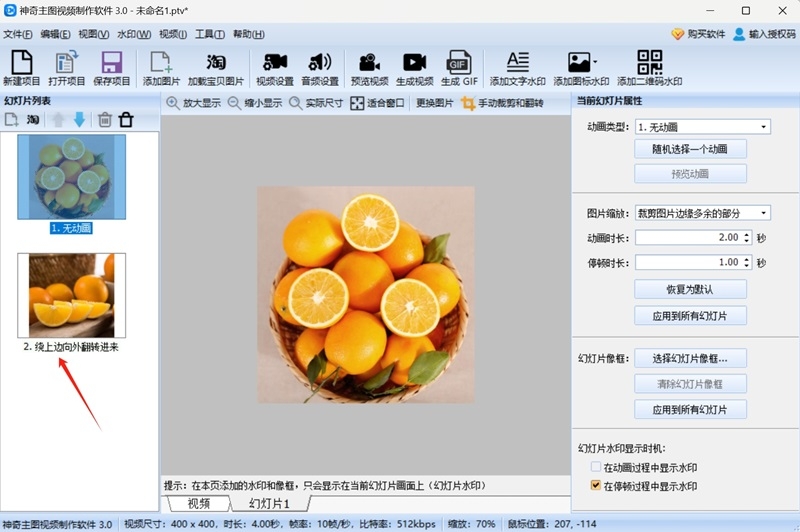Click 随机选择一个动画 button
Screen dimensions: 800x532
[690, 149]
